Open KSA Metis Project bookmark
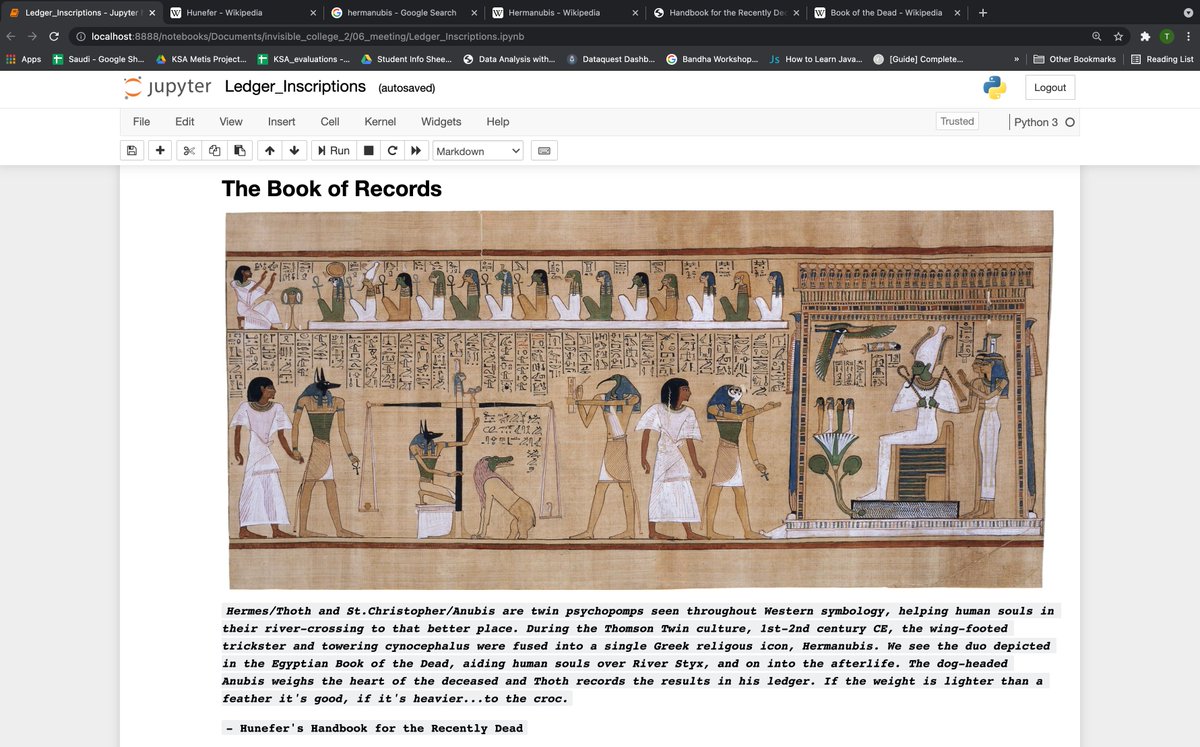Image resolution: width=1200 pixels, height=747 pixels. (x=201, y=59)
